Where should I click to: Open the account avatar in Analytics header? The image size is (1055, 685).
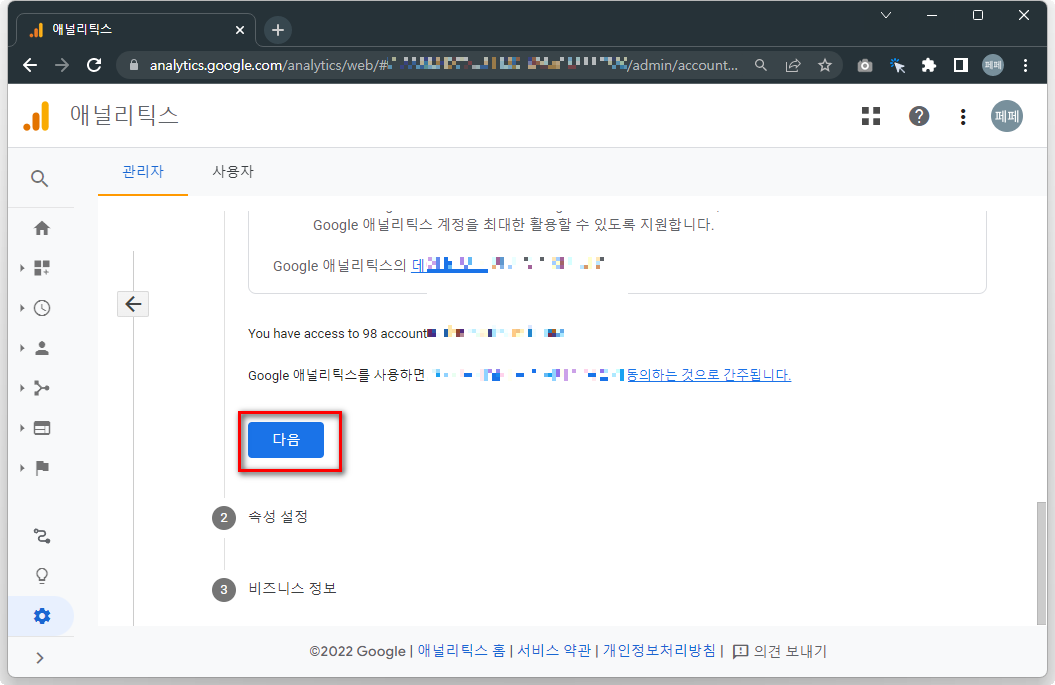[1007, 116]
